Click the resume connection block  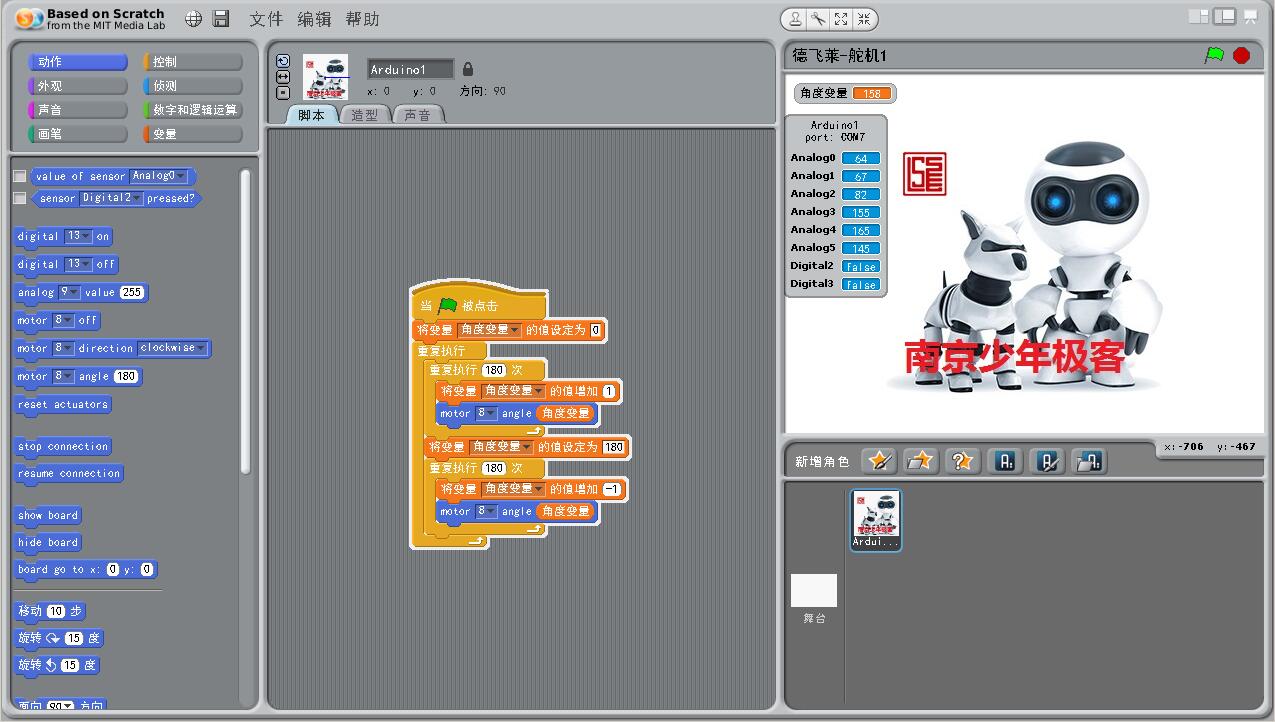coord(69,474)
